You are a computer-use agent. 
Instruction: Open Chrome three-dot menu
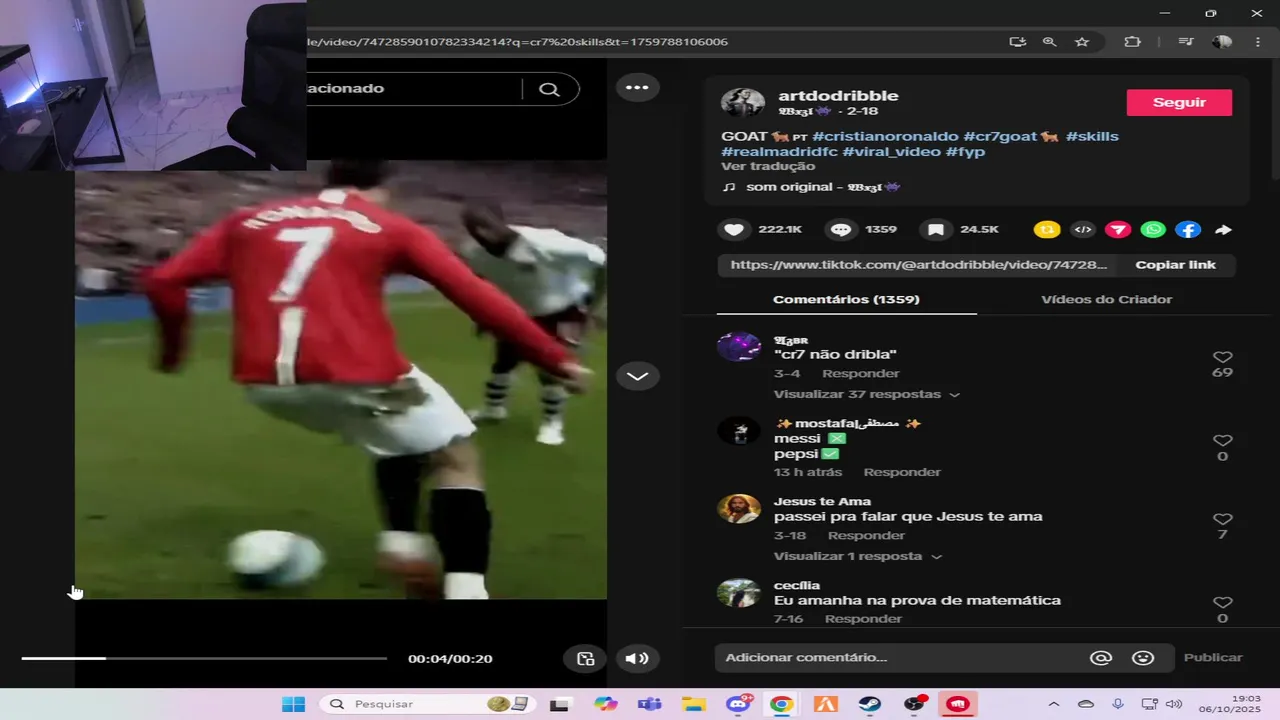tap(1258, 42)
